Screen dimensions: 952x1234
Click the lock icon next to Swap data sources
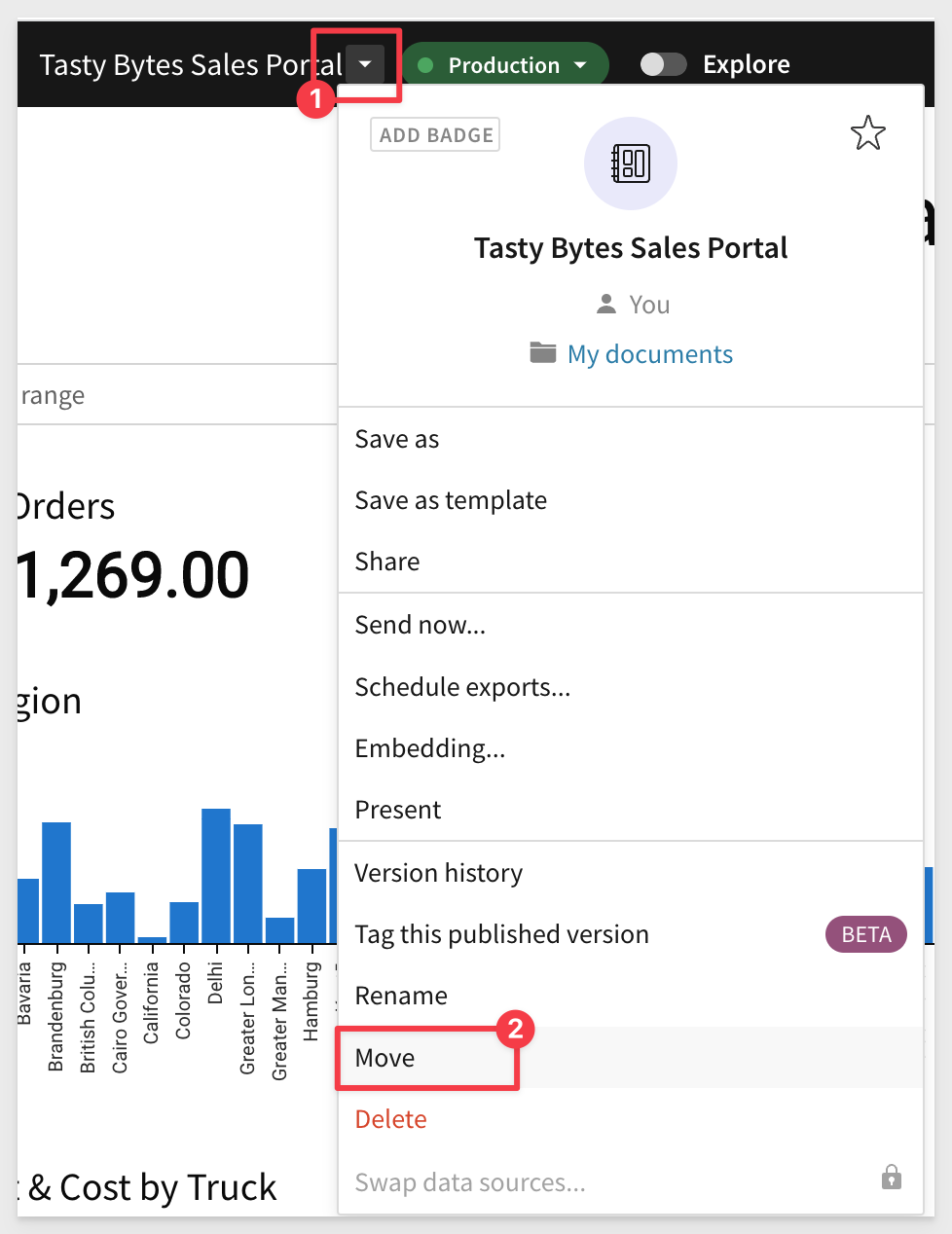point(891,1179)
